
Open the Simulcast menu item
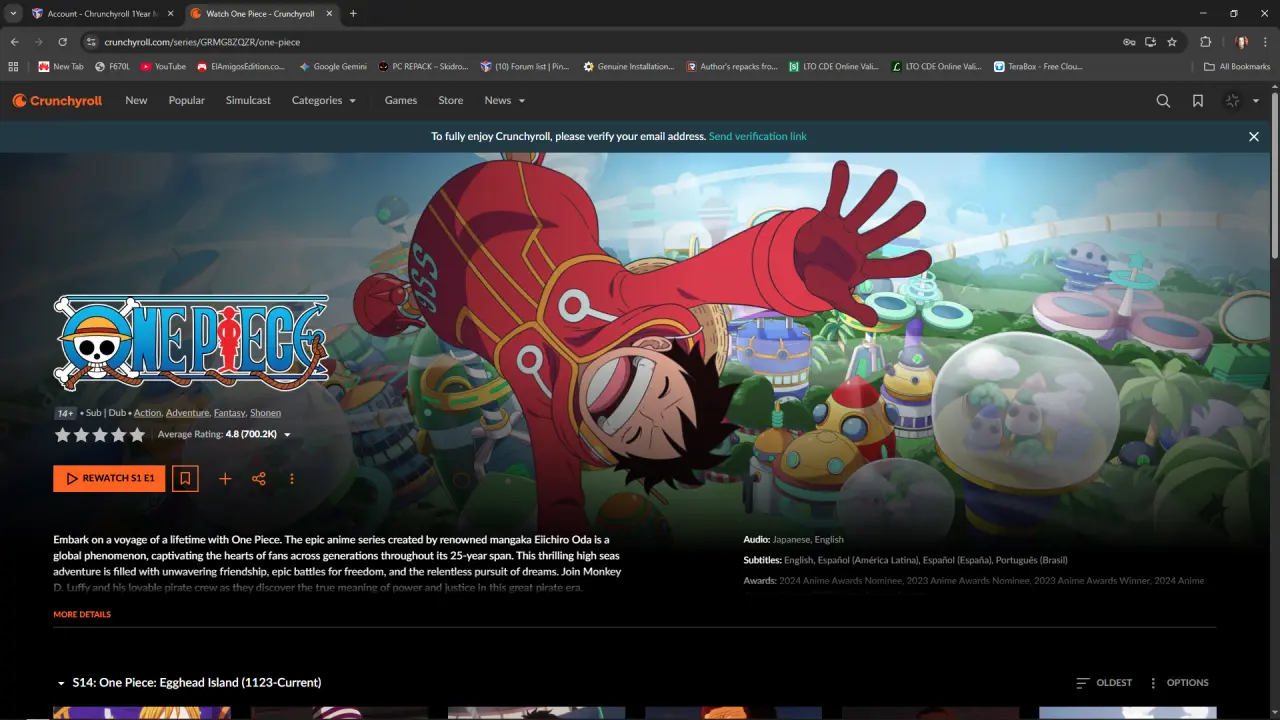pyautogui.click(x=248, y=101)
